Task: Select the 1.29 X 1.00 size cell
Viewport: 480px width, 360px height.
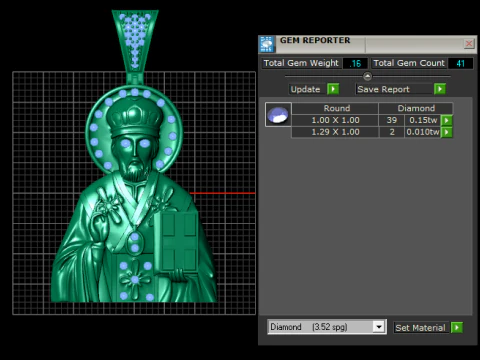Action: 335,132
